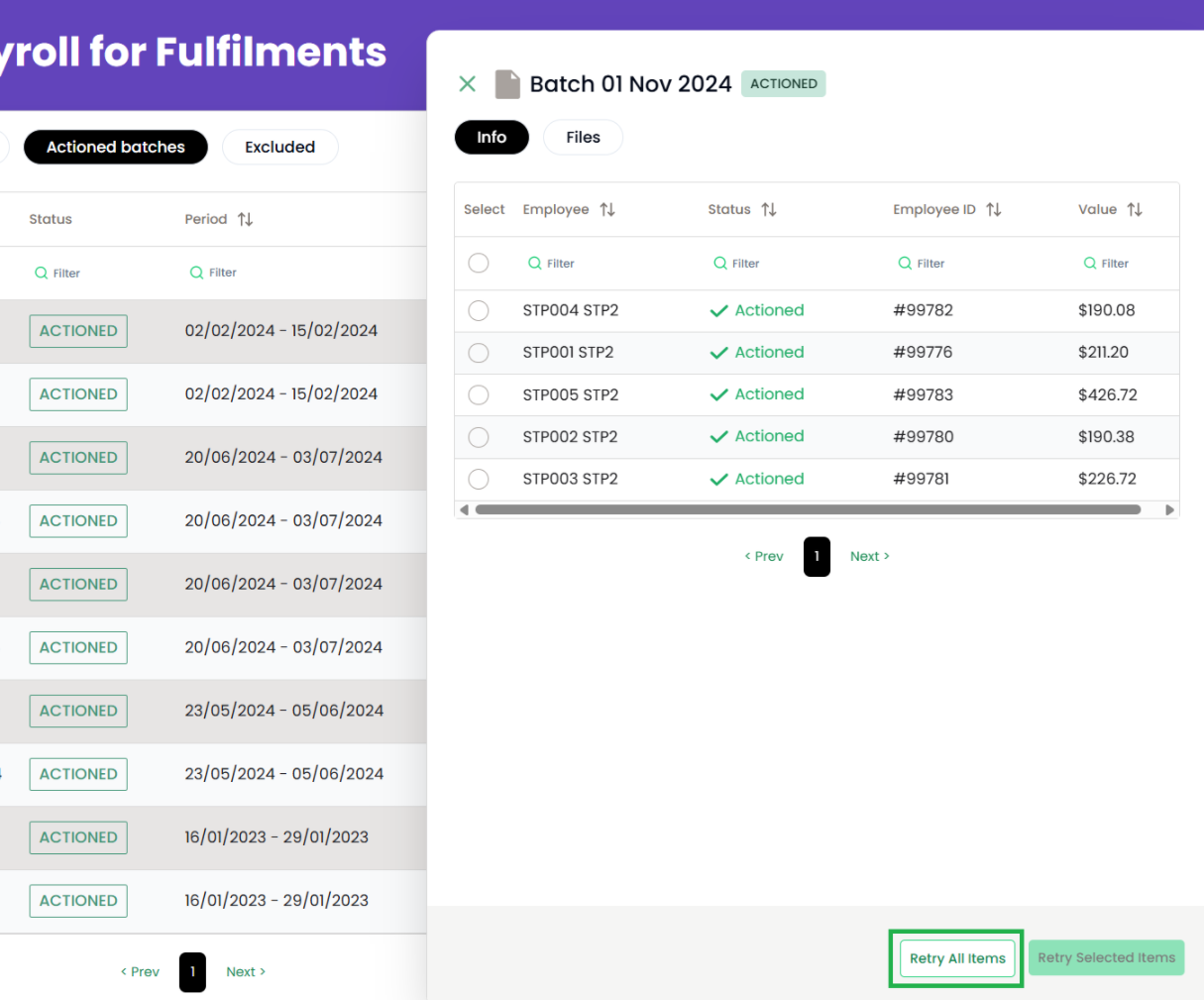Switch to the Files tab
The width and height of the screenshot is (1204, 1000).
click(583, 137)
